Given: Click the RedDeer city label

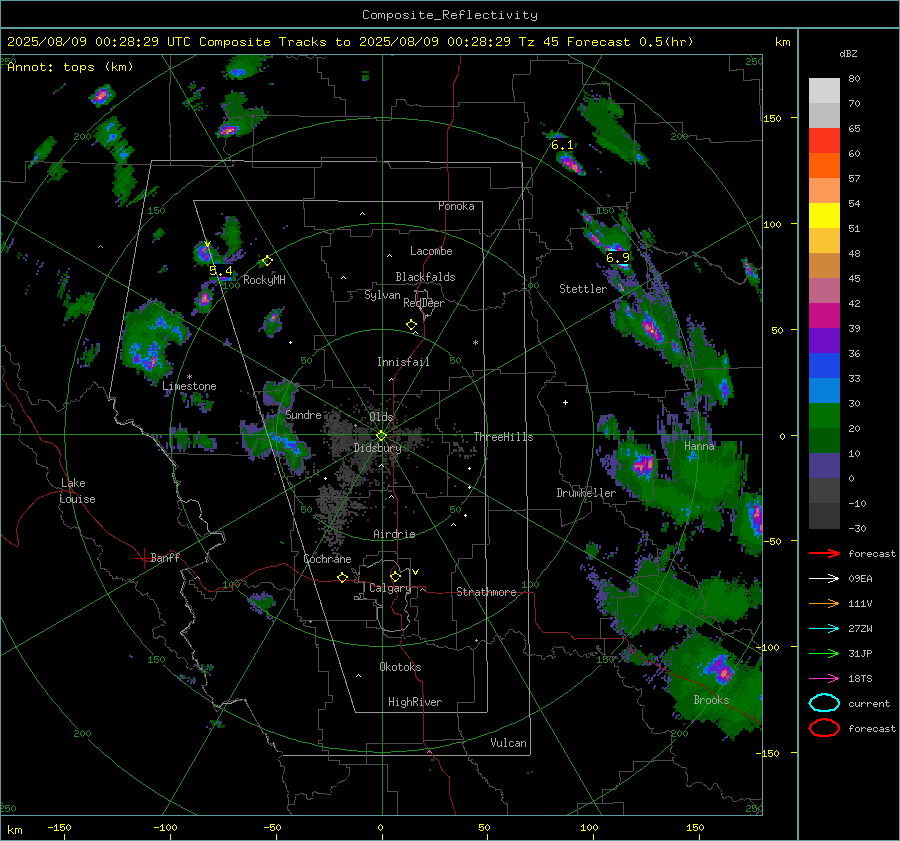Looking at the screenshot, I should coord(424,303).
